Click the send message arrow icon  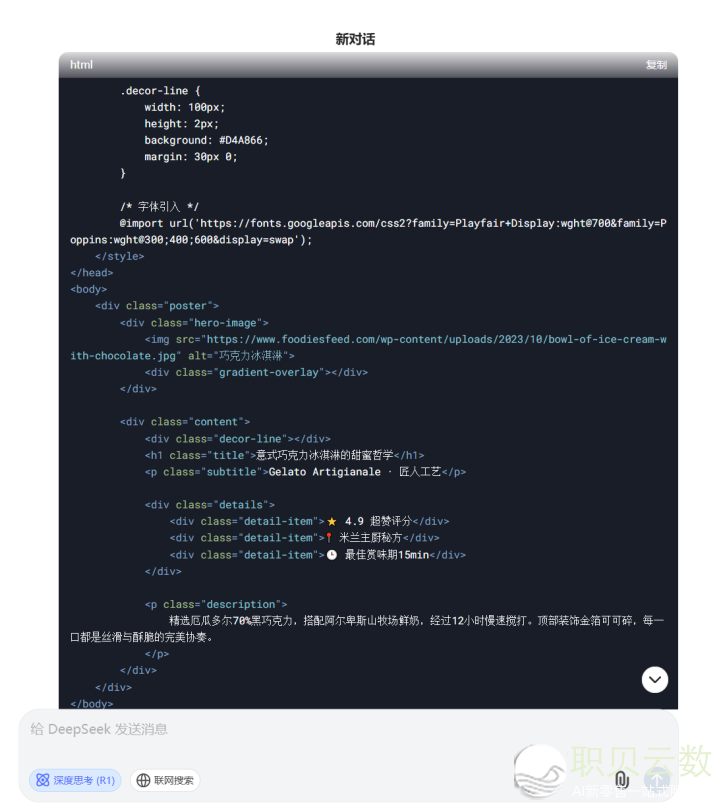657,779
